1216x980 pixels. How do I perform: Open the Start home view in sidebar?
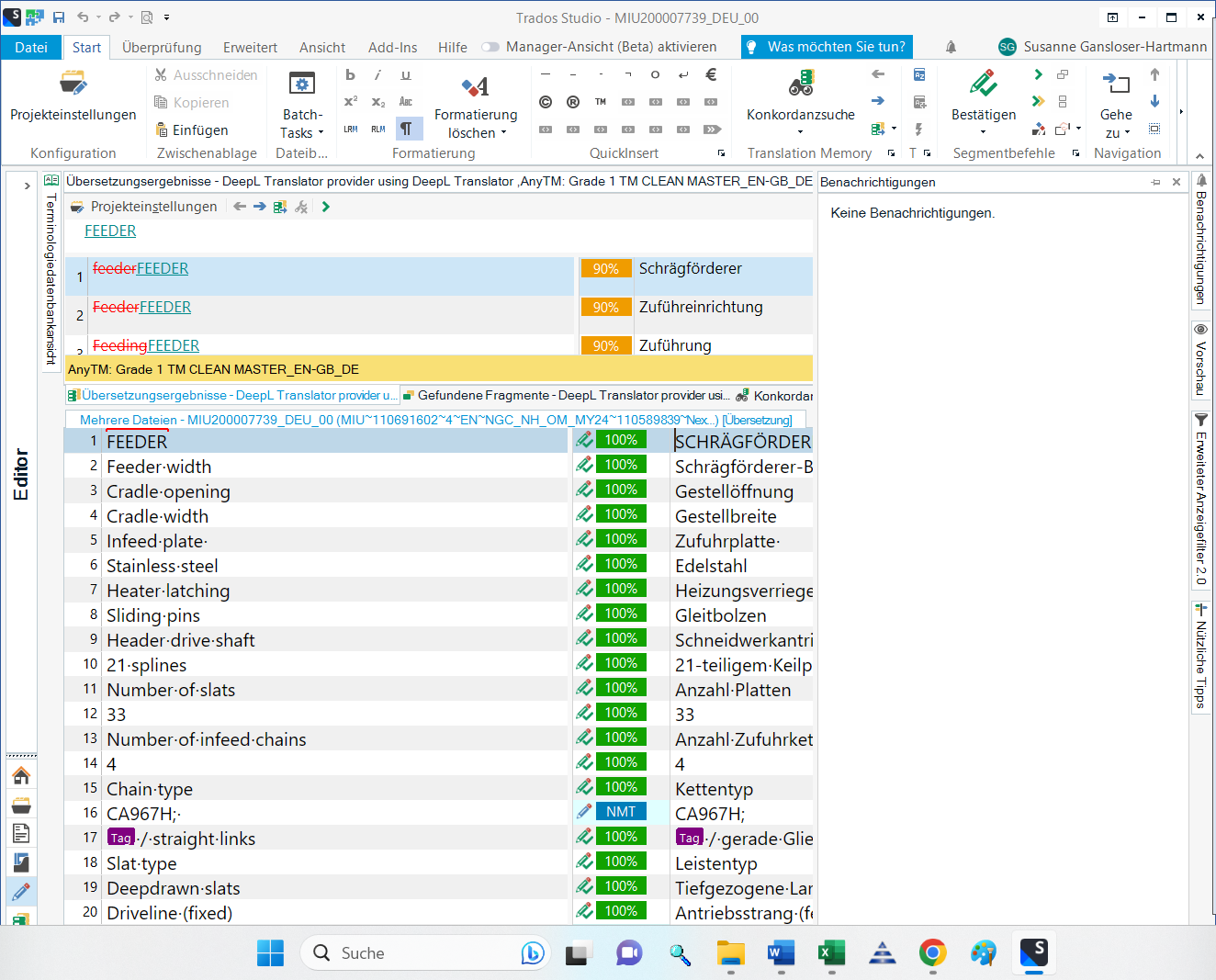point(21,776)
